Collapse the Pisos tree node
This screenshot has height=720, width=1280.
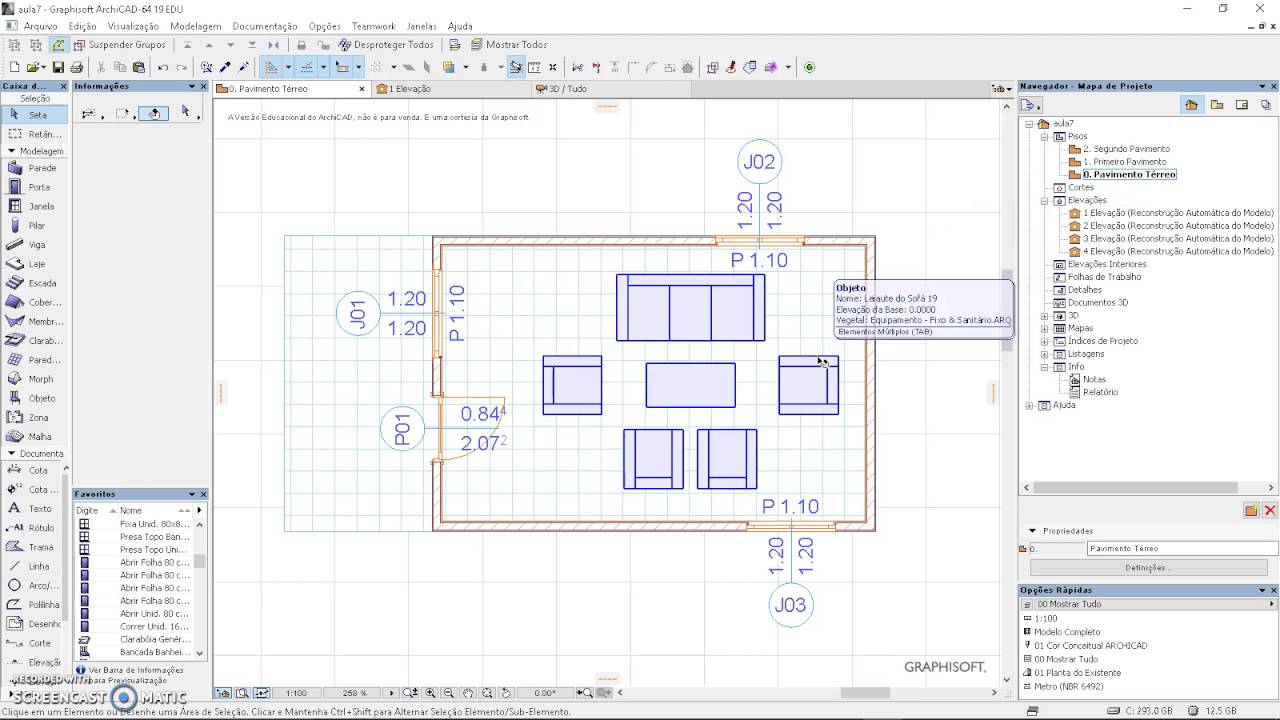(x=1045, y=136)
